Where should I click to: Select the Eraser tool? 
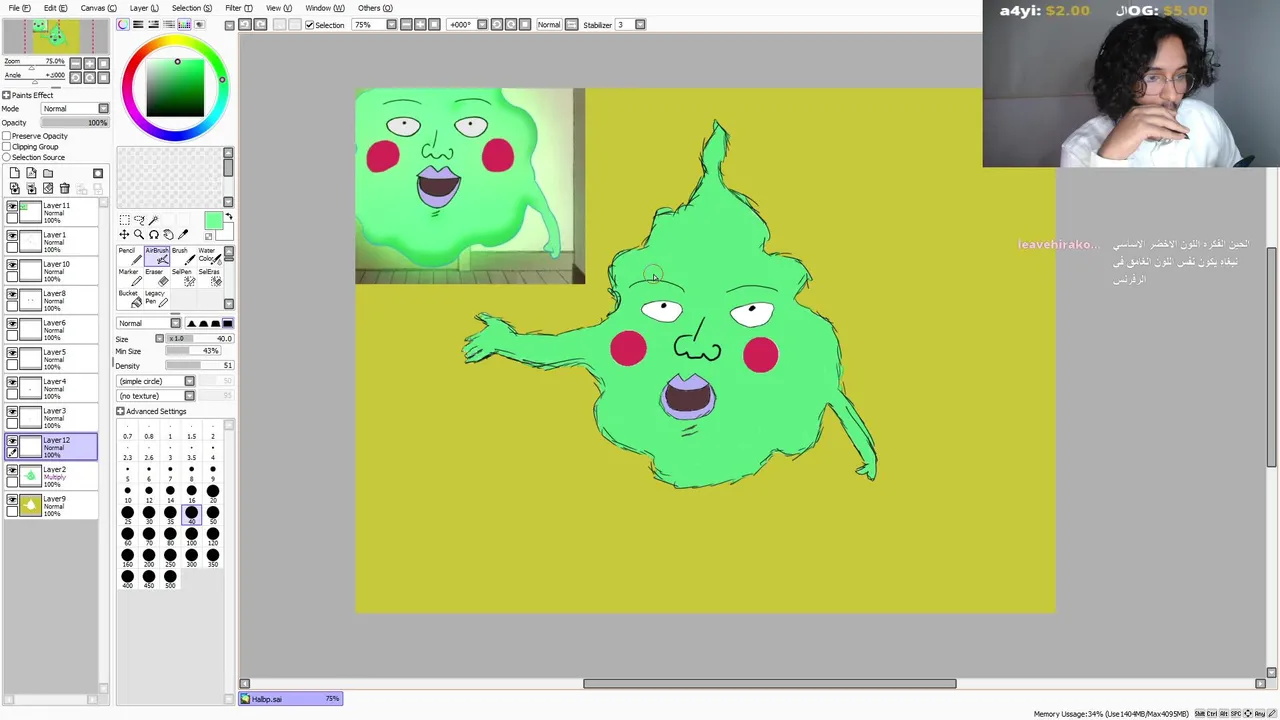point(155,277)
